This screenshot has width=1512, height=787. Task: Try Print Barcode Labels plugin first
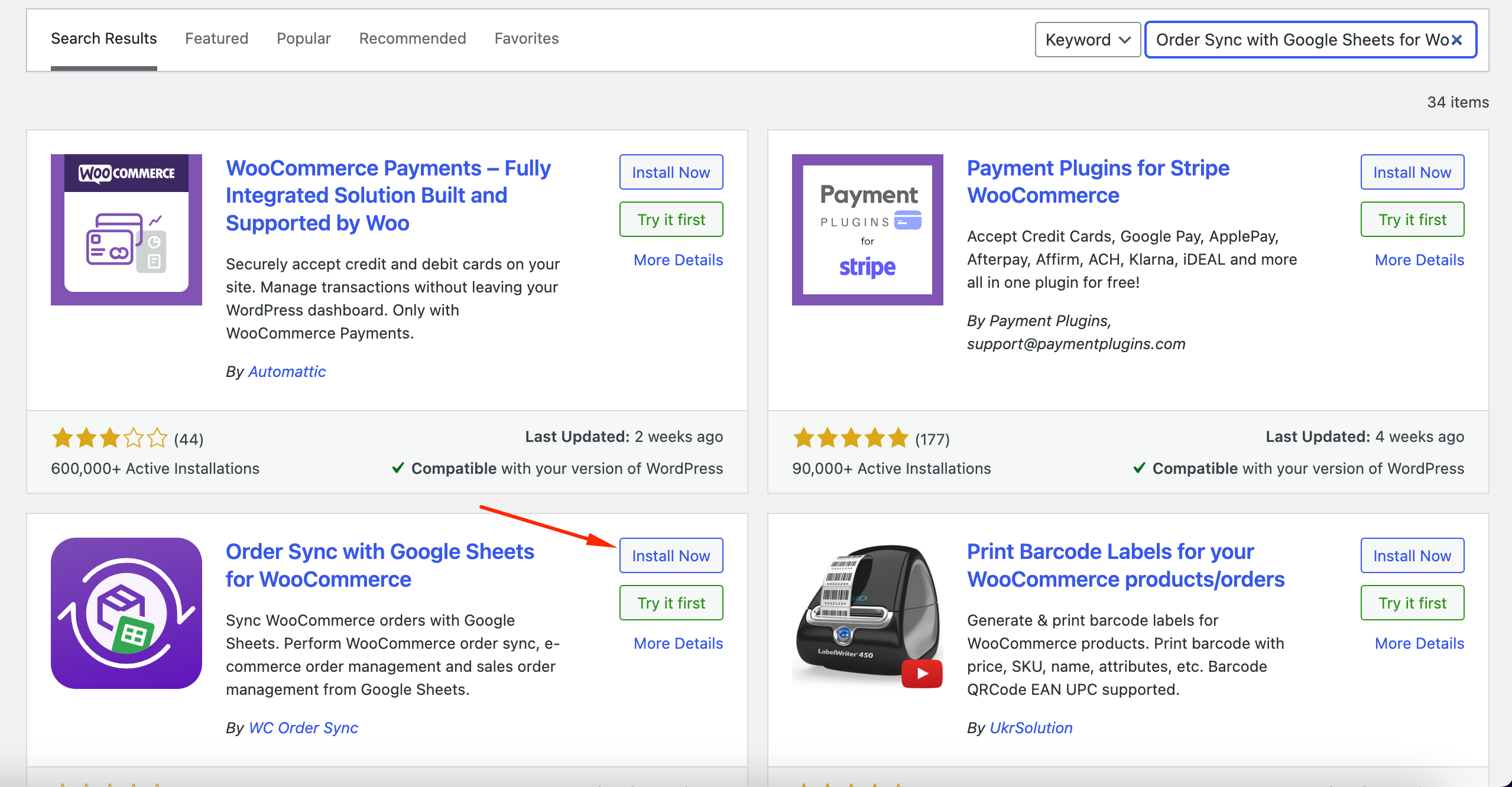(x=1413, y=603)
